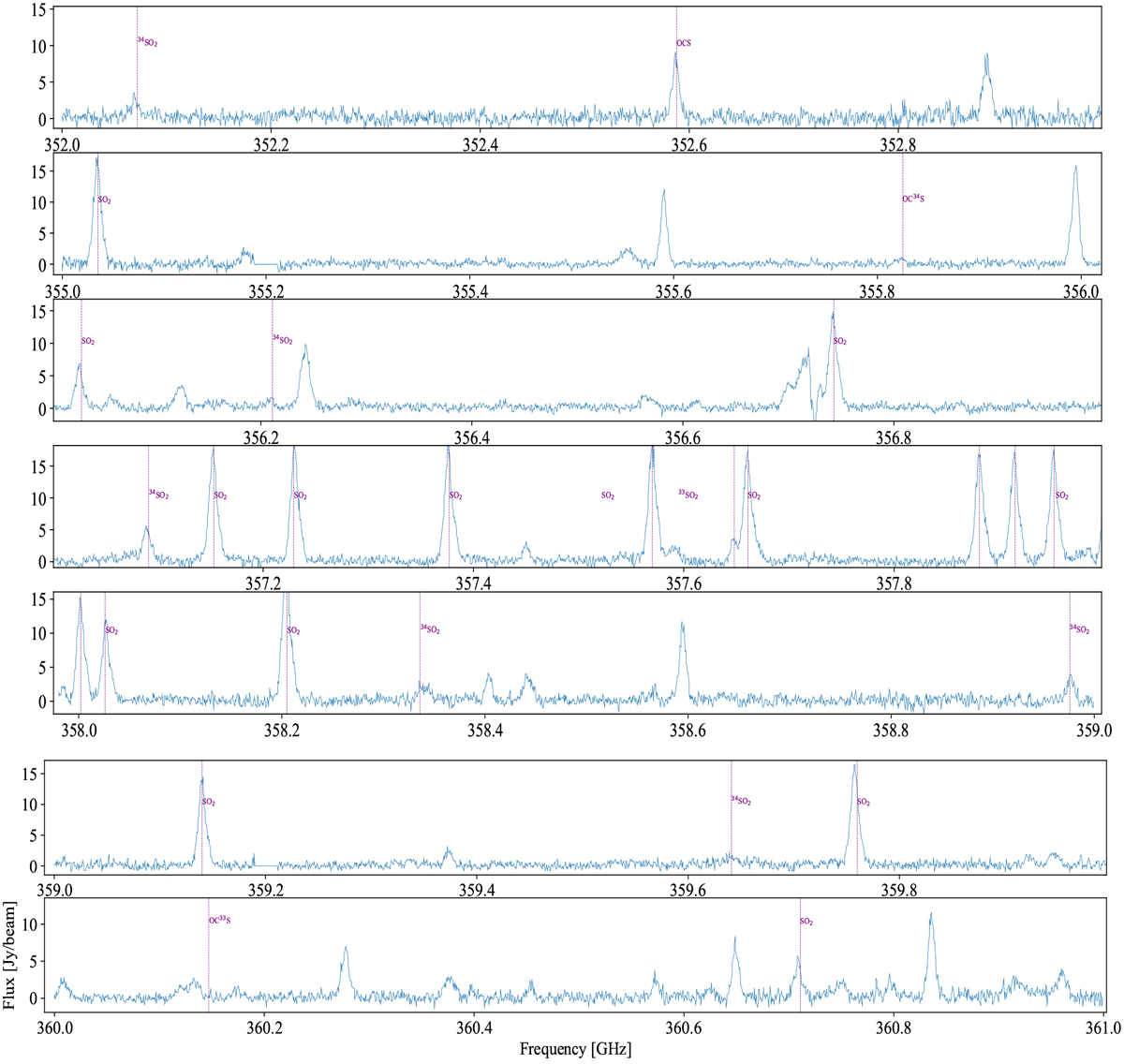Select the OC34S label near 355.8 GHz

(912, 199)
